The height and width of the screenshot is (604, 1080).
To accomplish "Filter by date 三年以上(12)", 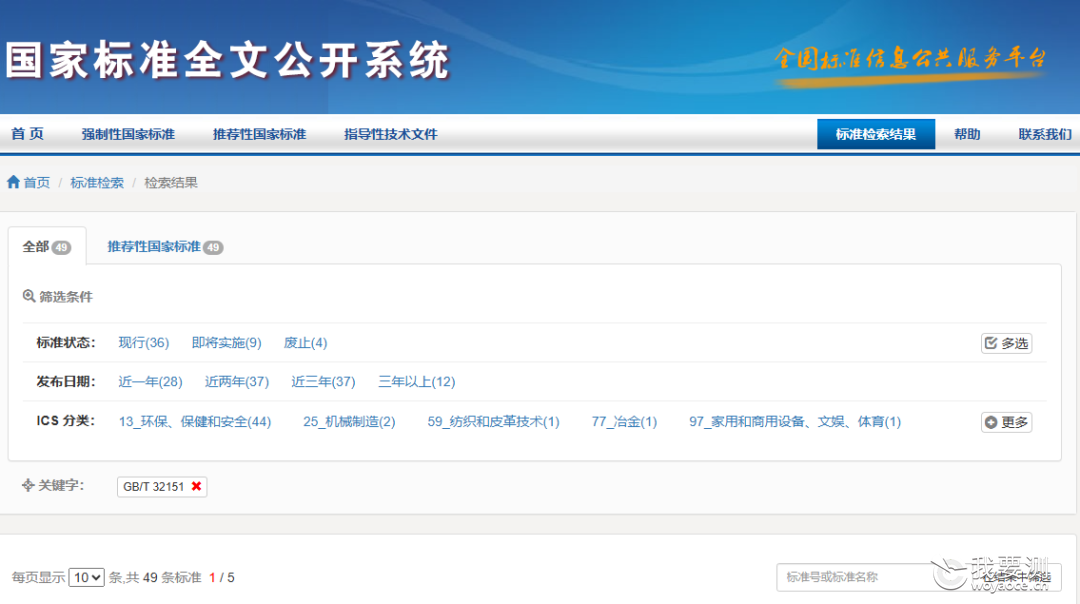I will 417,382.
